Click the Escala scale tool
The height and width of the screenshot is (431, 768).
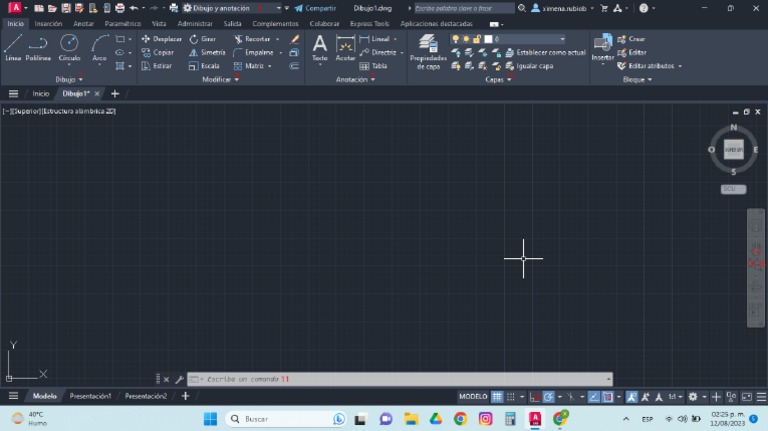(204, 66)
